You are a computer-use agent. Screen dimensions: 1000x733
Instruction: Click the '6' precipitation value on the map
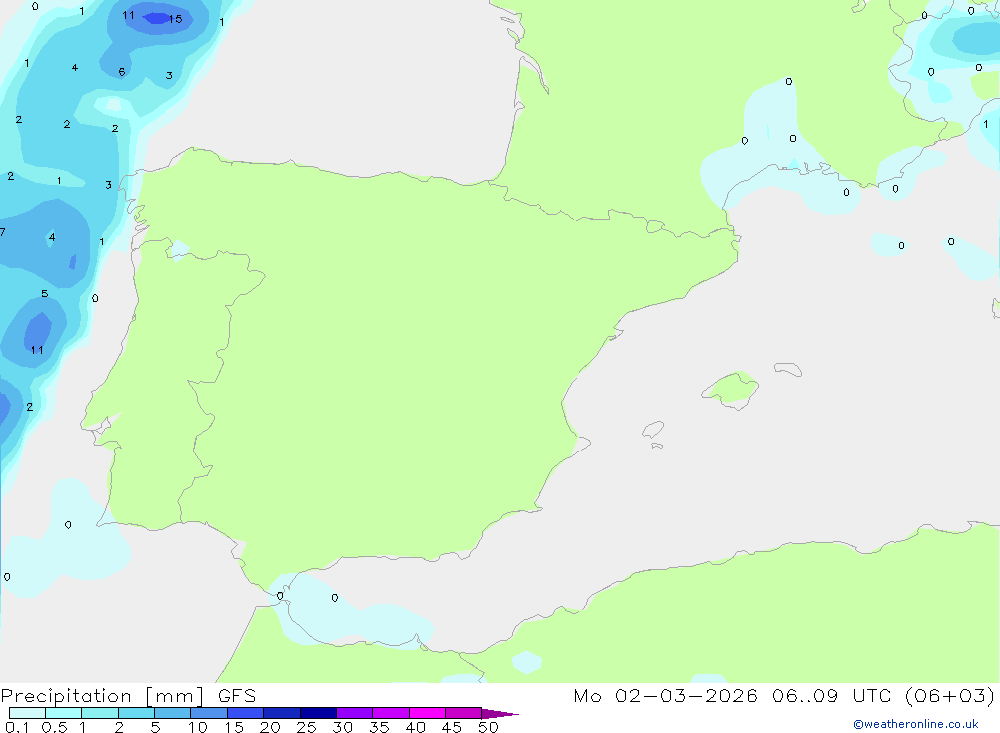tap(121, 72)
